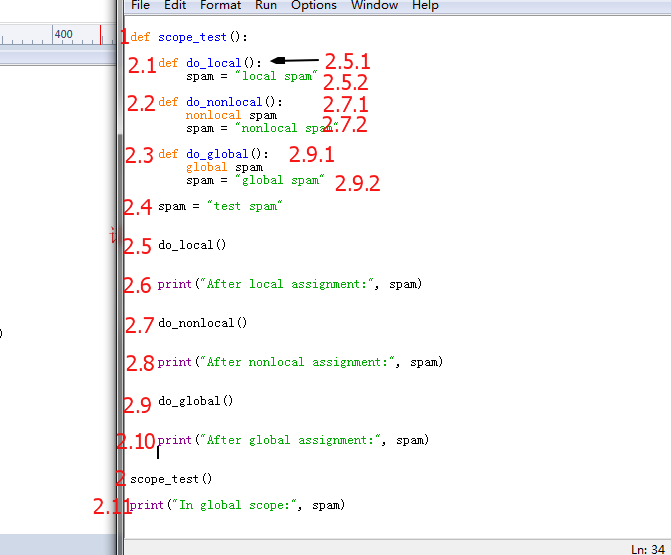Open the Run menu
The image size is (671, 555).
coord(266,6)
